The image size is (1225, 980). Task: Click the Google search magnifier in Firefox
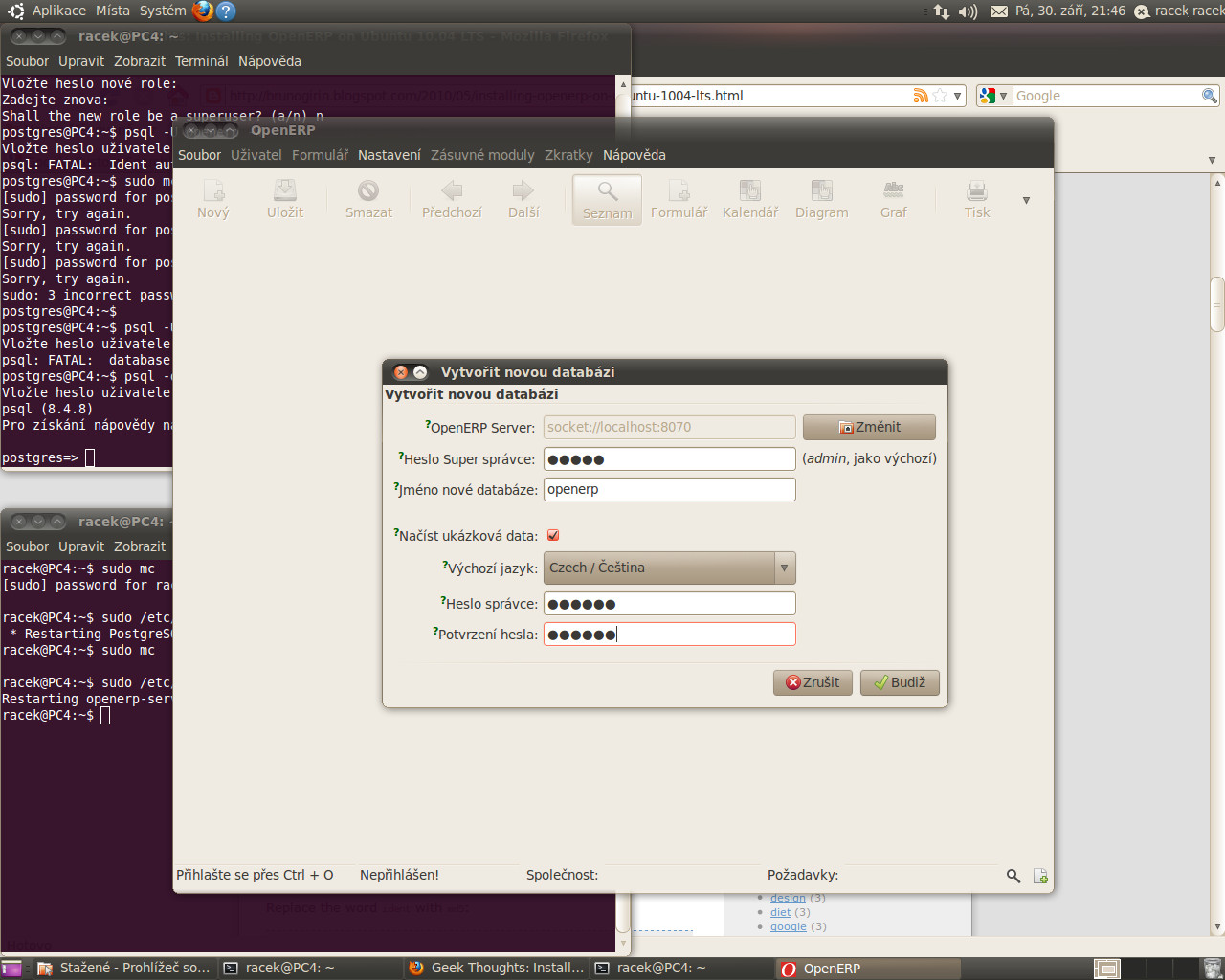click(1210, 96)
